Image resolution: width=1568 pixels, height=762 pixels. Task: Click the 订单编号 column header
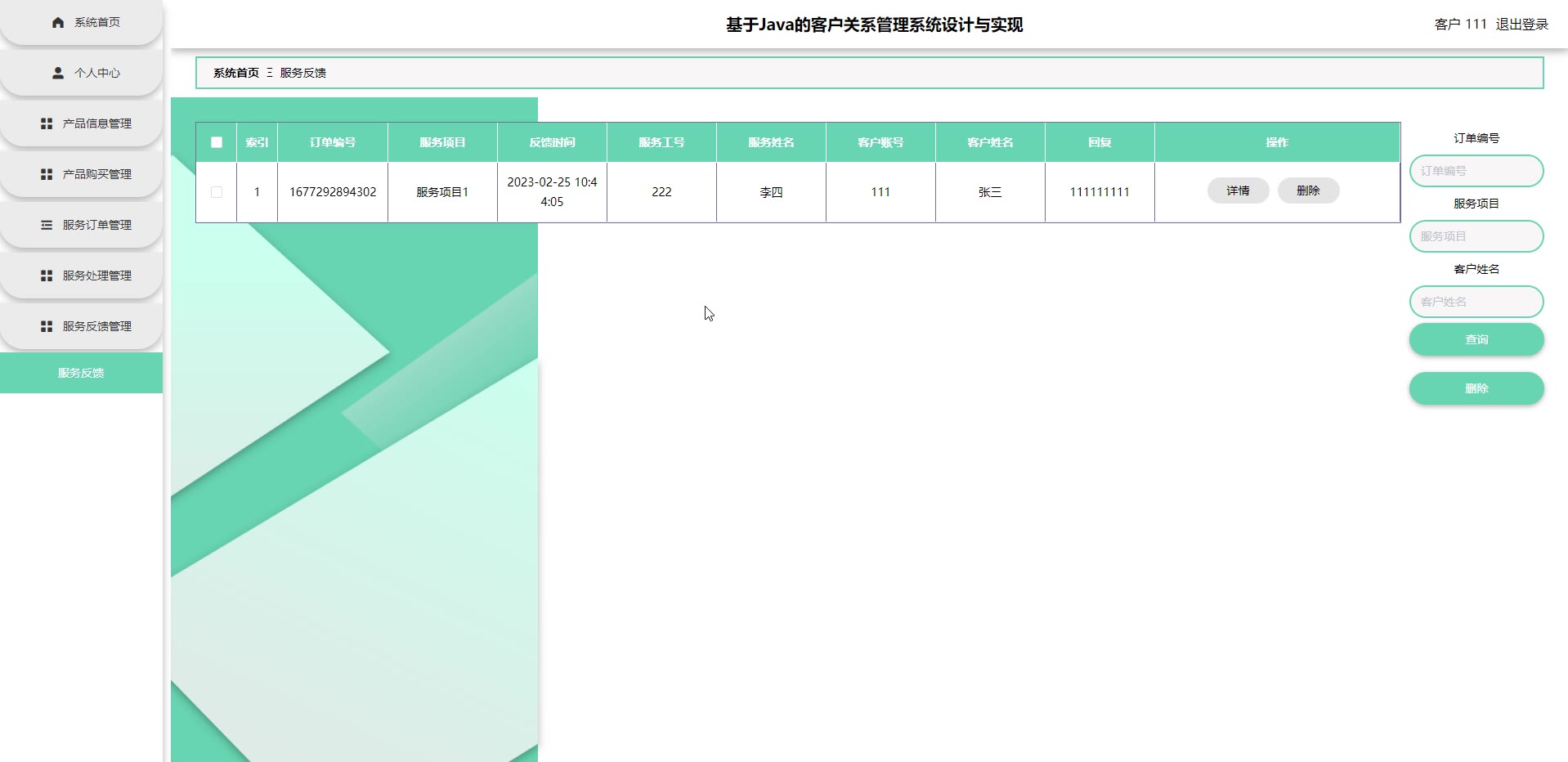(333, 142)
